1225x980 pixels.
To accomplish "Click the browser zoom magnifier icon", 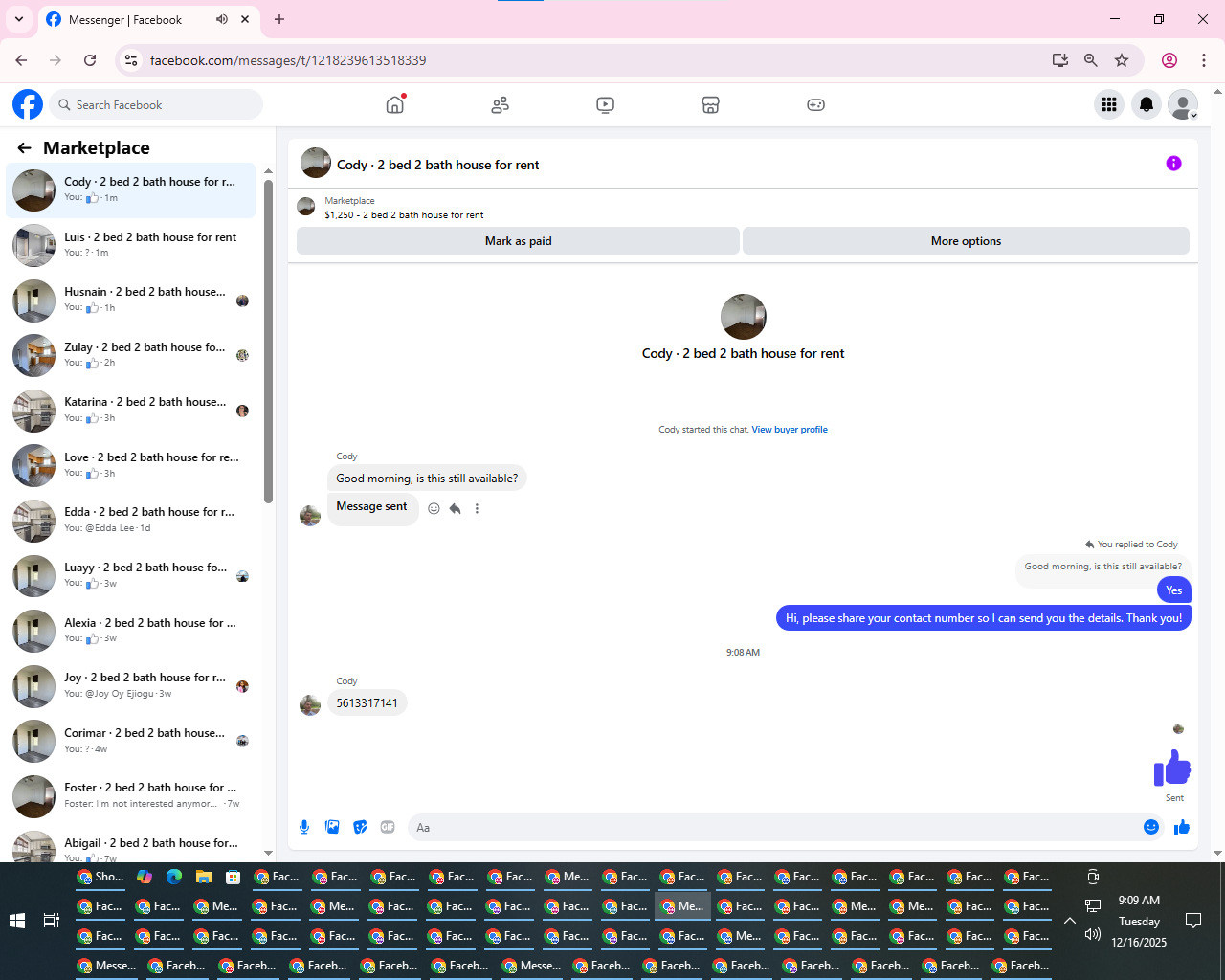I will (x=1090, y=60).
